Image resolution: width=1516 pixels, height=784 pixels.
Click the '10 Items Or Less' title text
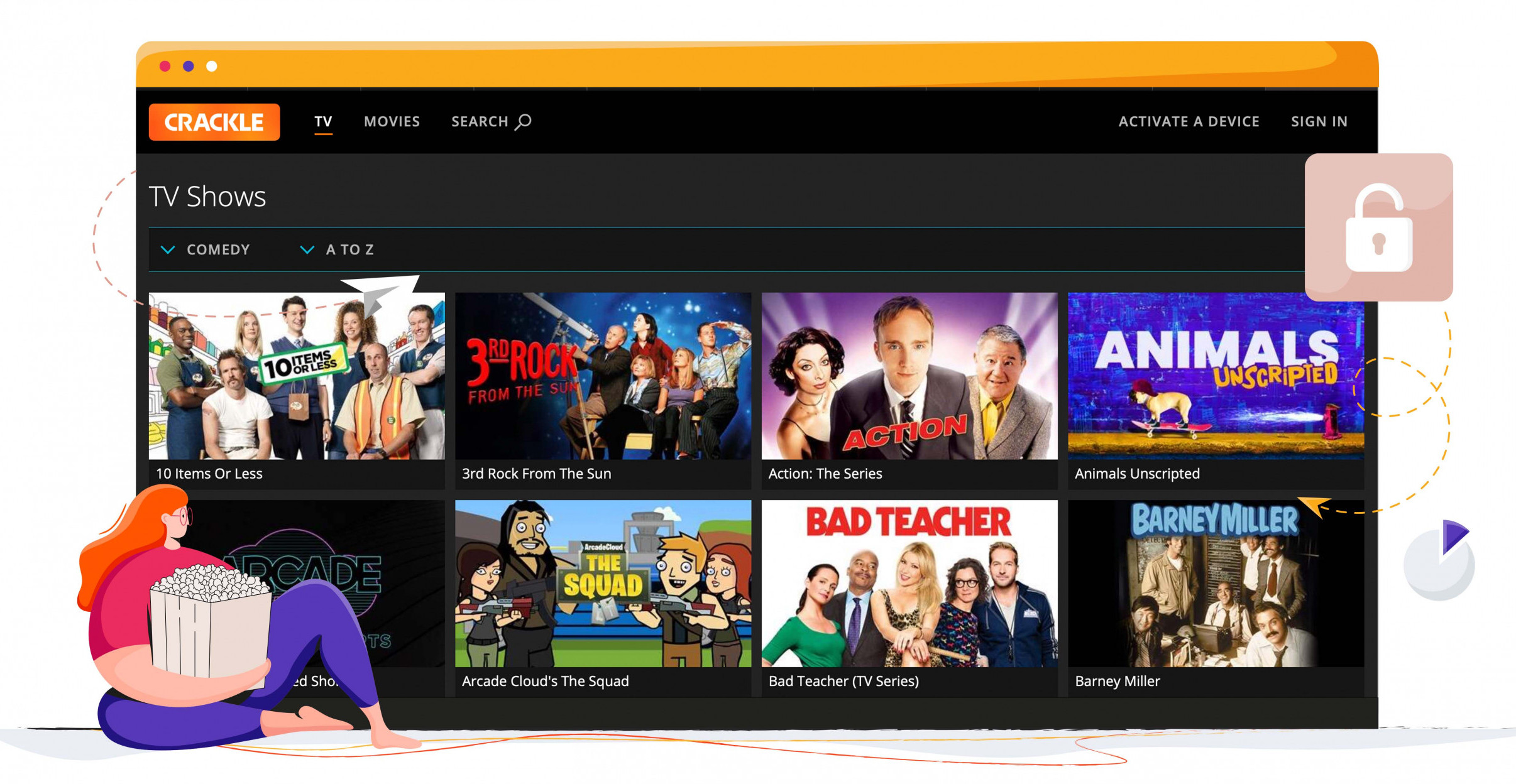pos(209,474)
